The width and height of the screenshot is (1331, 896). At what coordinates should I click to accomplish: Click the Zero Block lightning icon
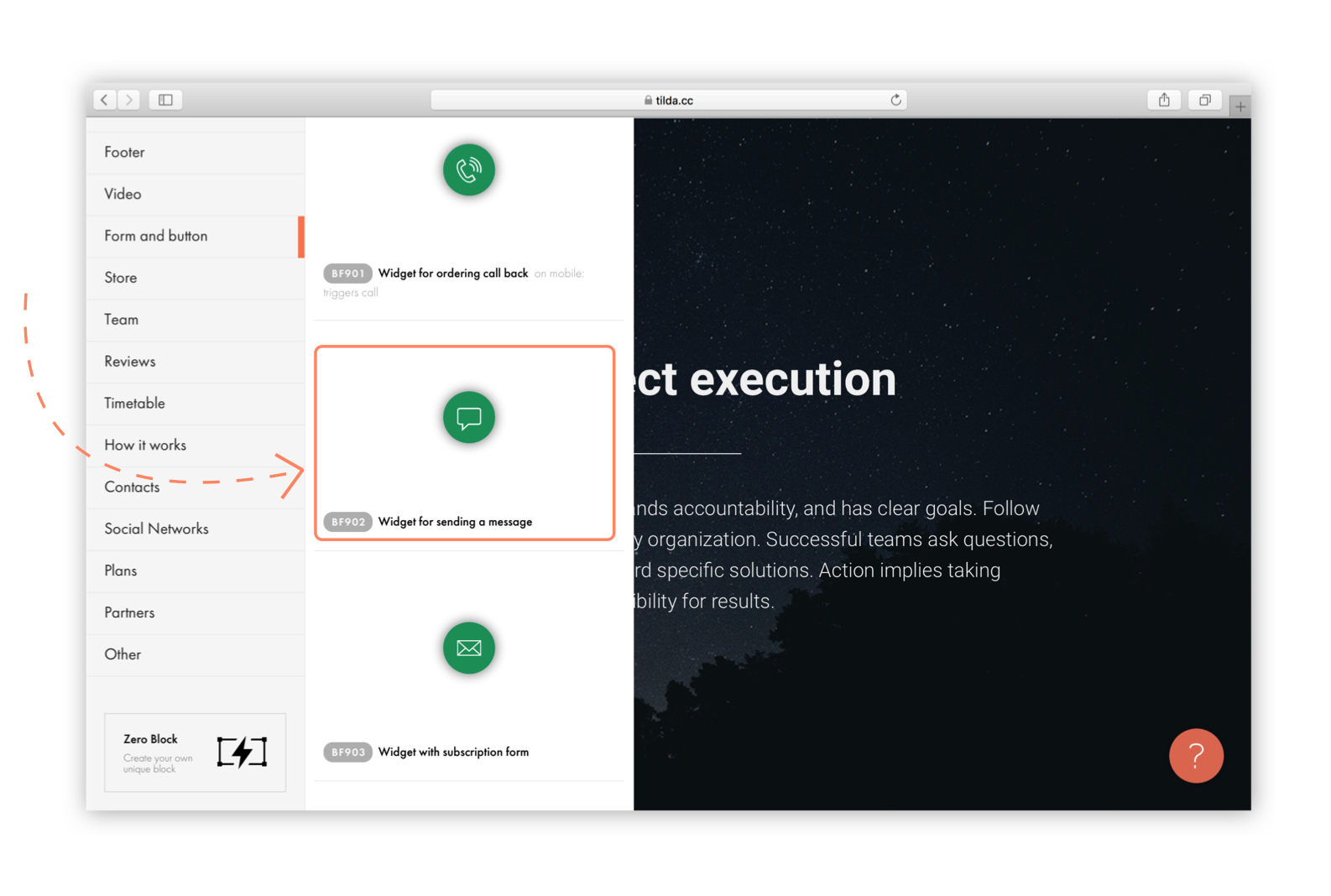tap(242, 752)
